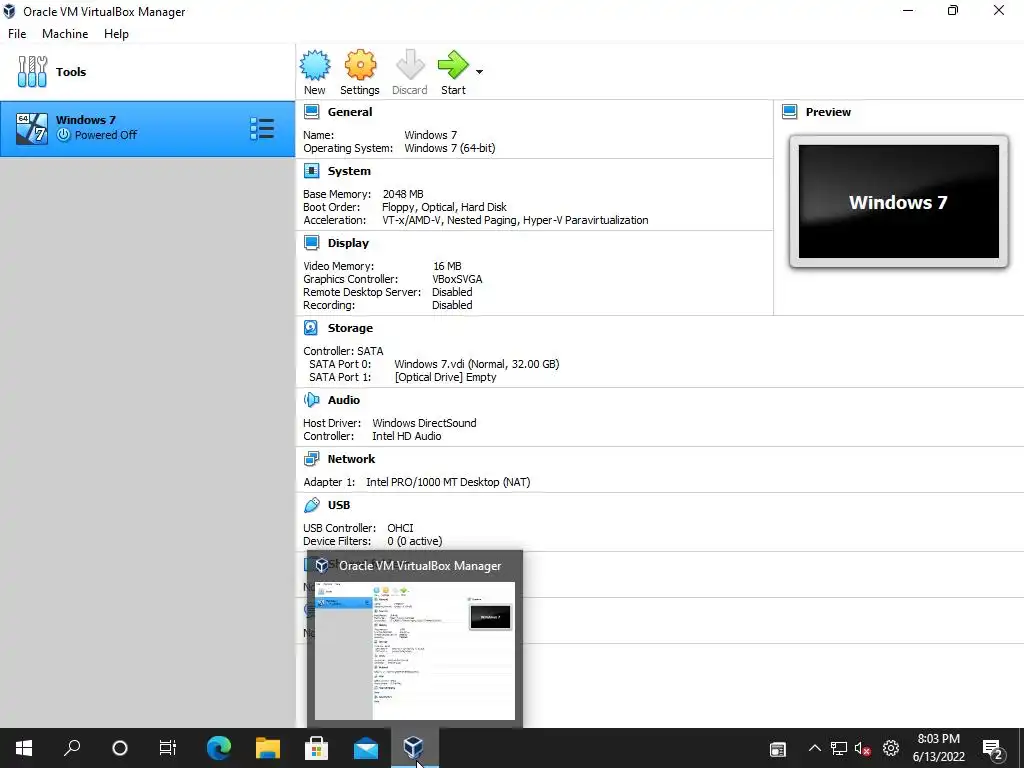The width and height of the screenshot is (1024, 768).
Task: Click the muted volume tray icon
Action: [x=863, y=748]
